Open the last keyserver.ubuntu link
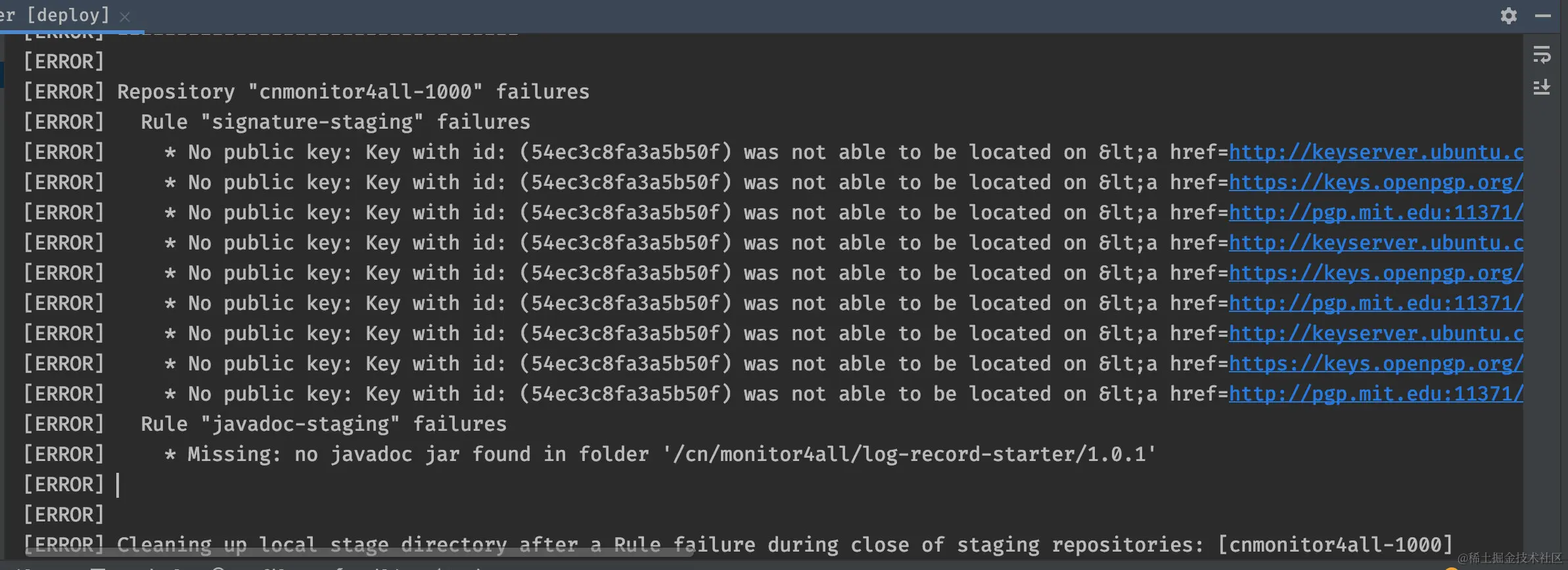 click(1375, 334)
